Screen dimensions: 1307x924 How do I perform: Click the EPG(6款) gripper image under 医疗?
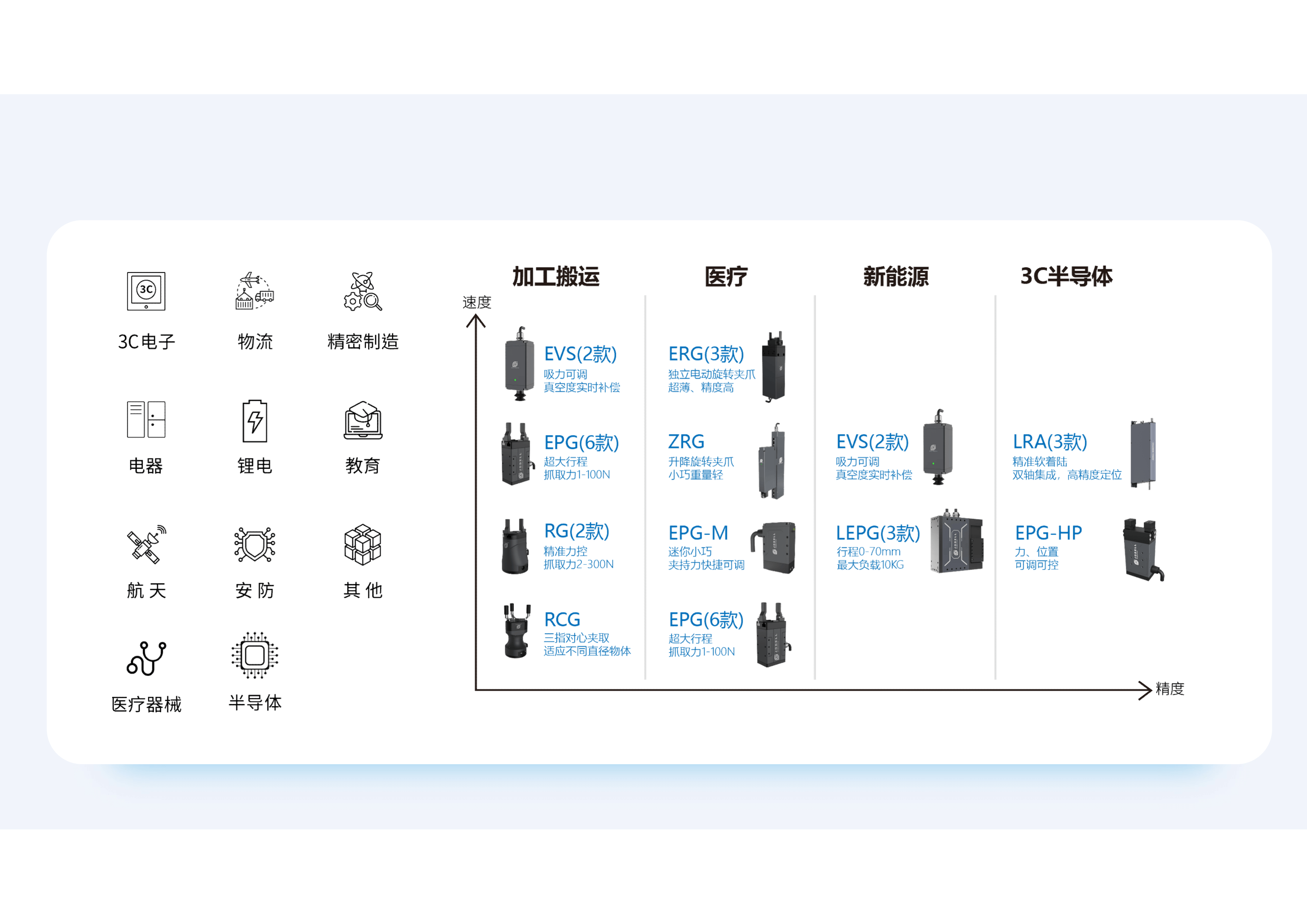(x=773, y=635)
